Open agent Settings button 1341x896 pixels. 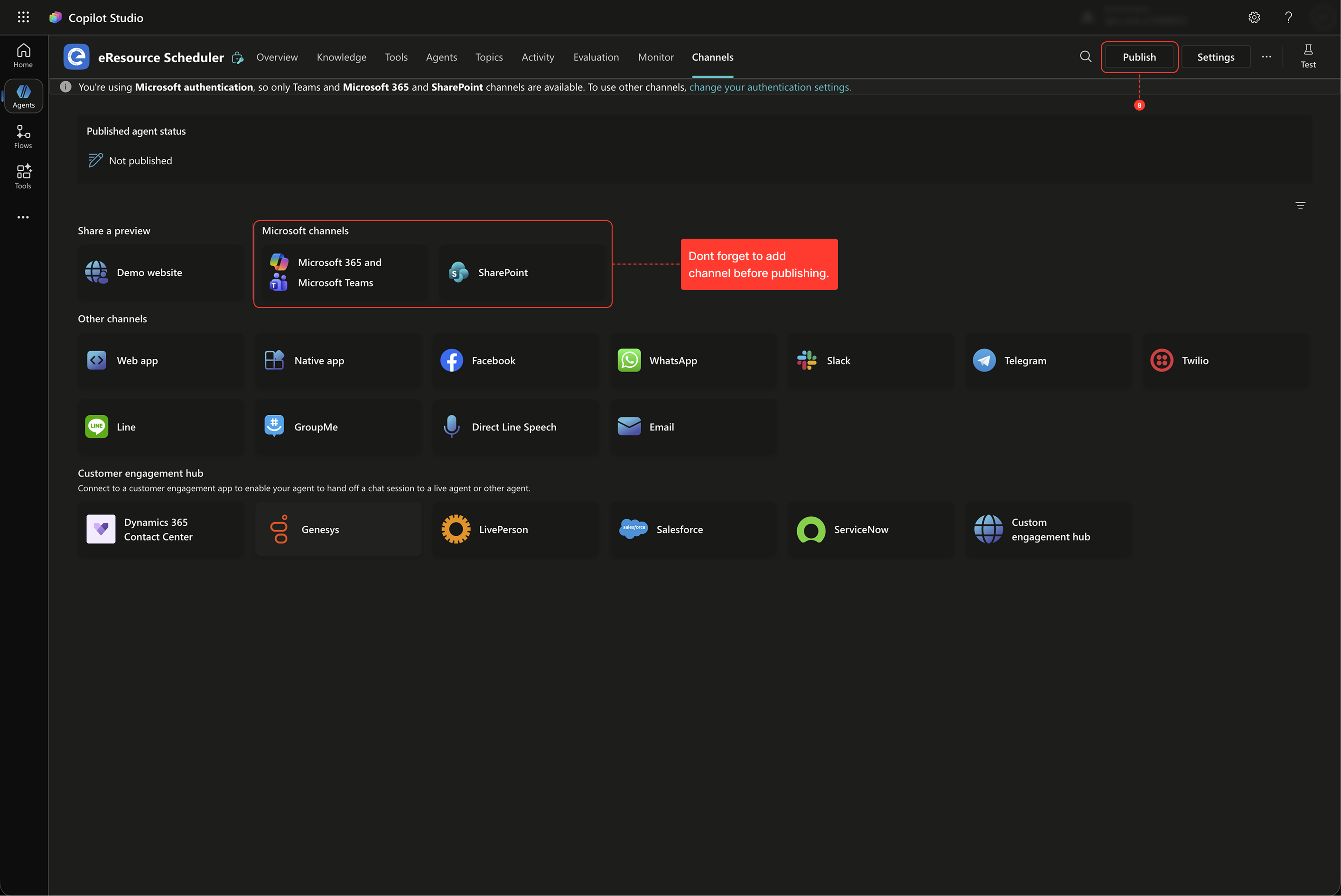pyautogui.click(x=1216, y=57)
